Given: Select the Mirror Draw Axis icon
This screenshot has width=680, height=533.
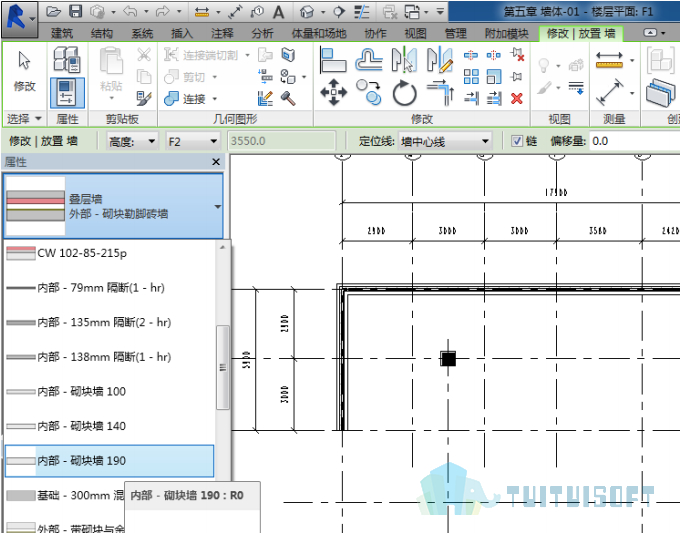Looking at the screenshot, I should (439, 60).
